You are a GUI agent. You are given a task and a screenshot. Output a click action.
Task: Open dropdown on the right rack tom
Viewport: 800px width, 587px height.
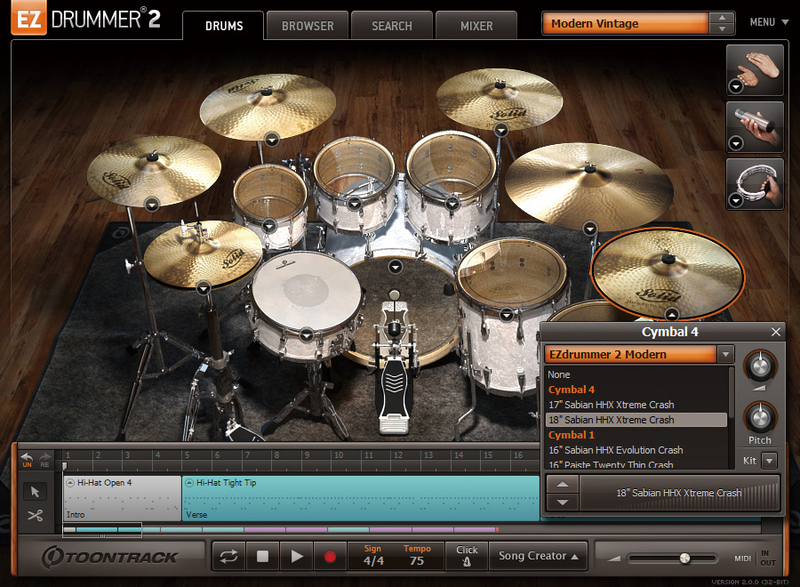pyautogui.click(x=452, y=204)
